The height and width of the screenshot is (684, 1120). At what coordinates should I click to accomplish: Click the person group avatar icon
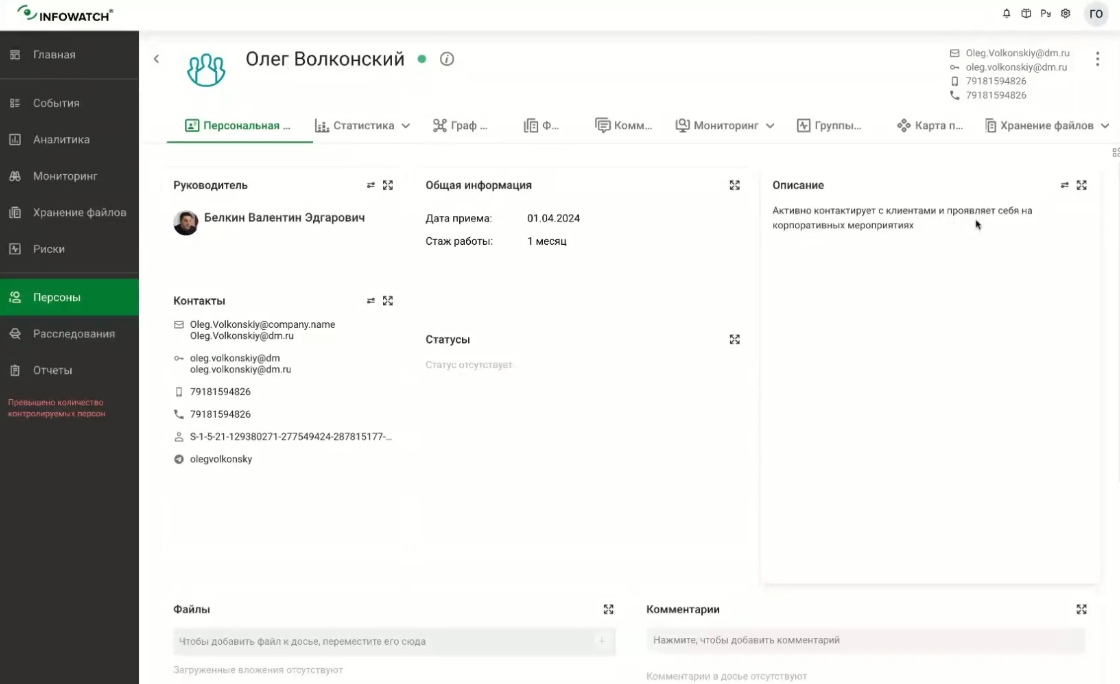pos(206,70)
